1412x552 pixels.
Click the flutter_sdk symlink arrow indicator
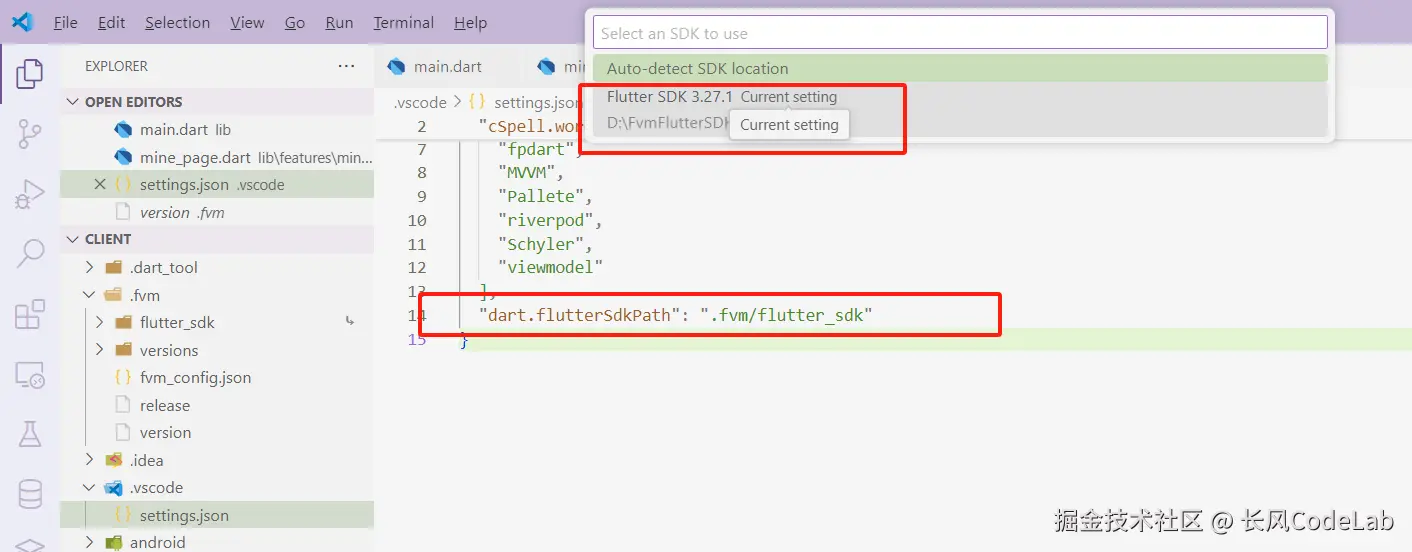pyautogui.click(x=349, y=321)
